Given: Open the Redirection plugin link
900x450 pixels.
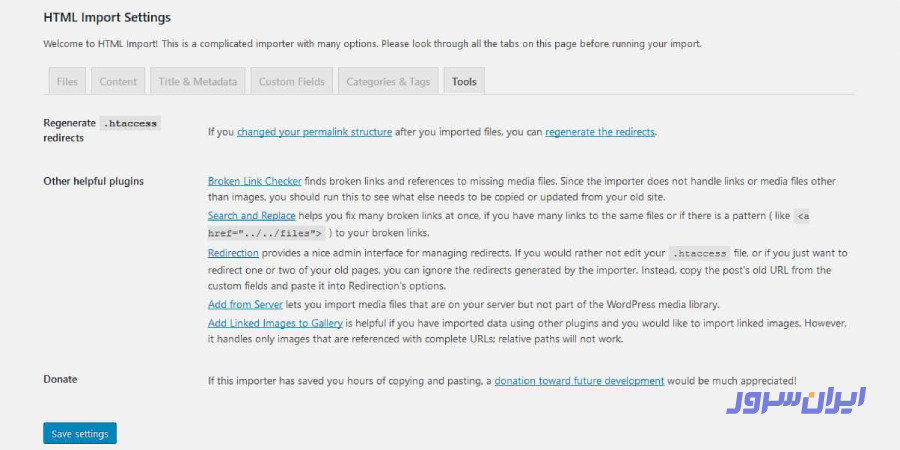Looking at the screenshot, I should [233, 253].
